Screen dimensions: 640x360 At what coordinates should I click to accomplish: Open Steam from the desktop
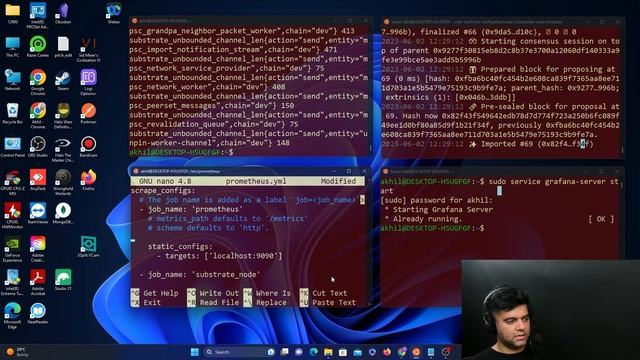[x=63, y=80]
